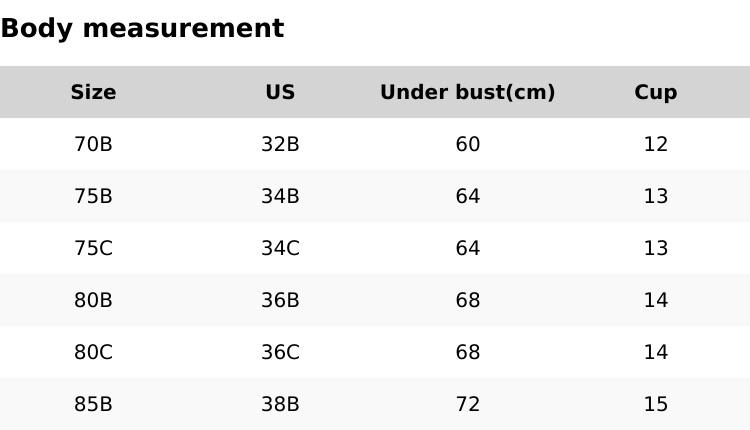Click under bust value 60

tap(467, 144)
